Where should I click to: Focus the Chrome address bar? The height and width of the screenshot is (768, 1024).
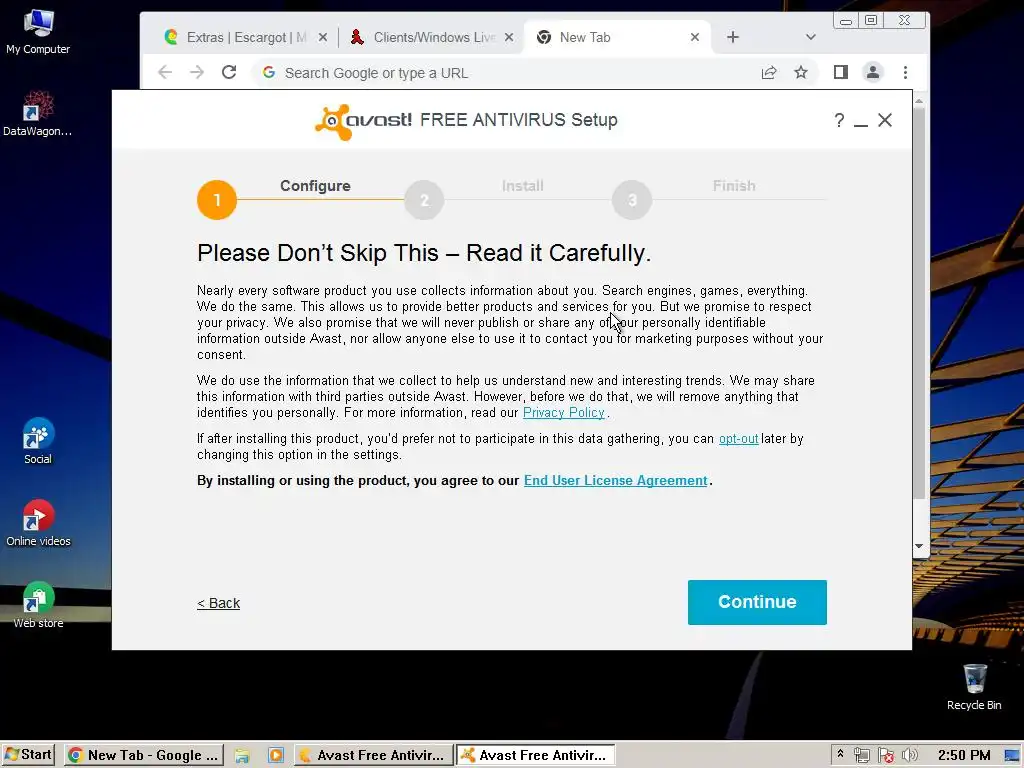(509, 73)
